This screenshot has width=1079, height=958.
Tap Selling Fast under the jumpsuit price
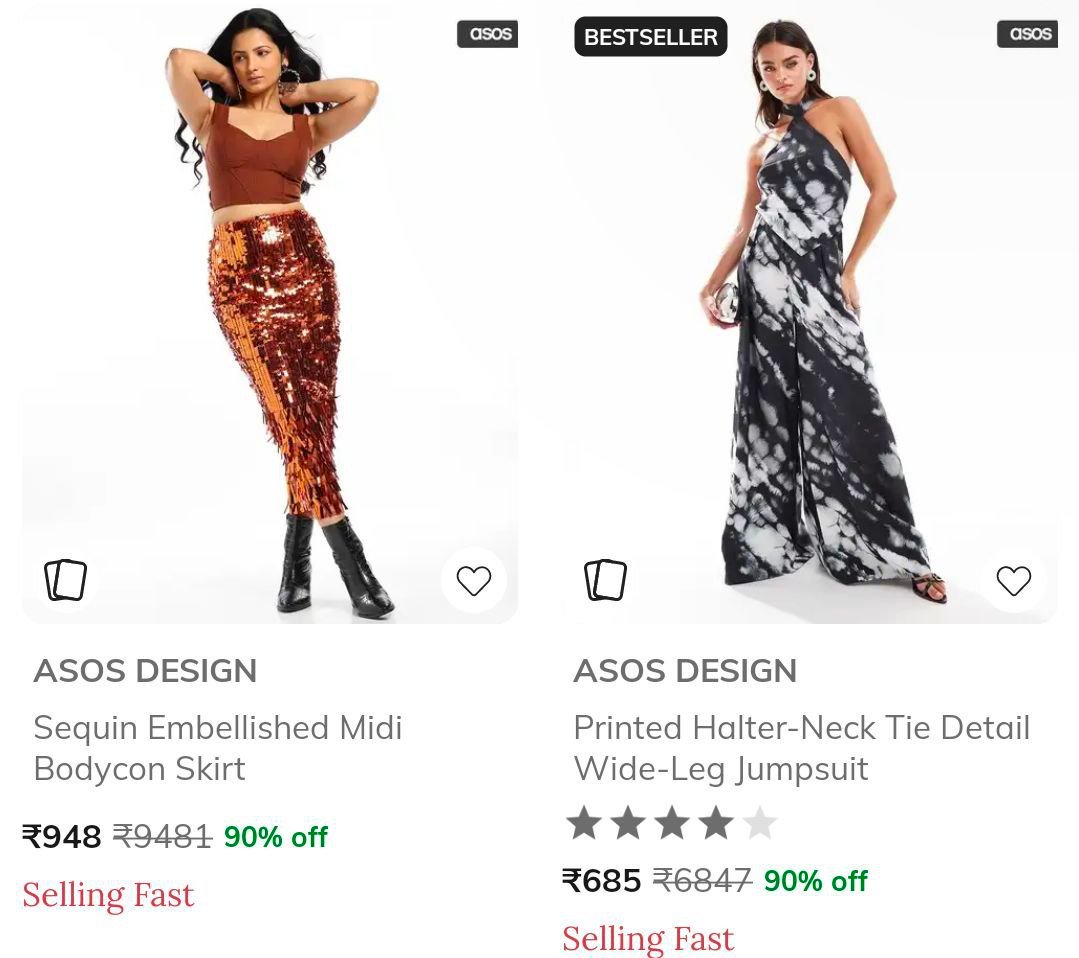[x=648, y=938]
